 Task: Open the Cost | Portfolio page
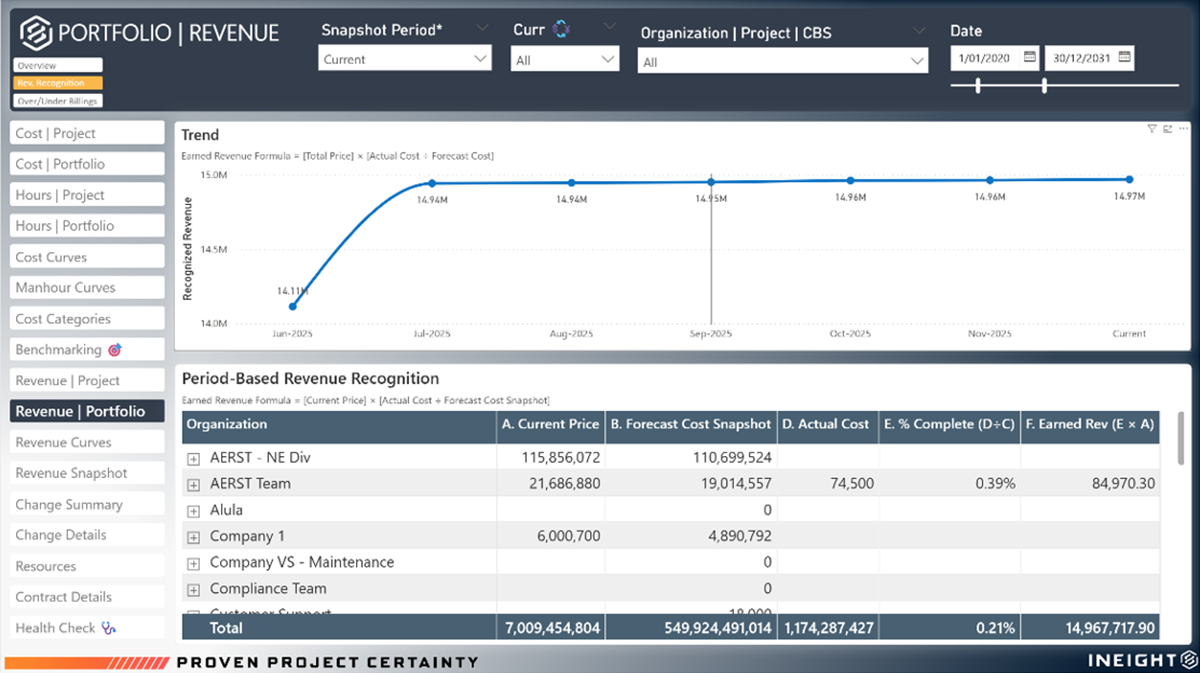(87, 164)
